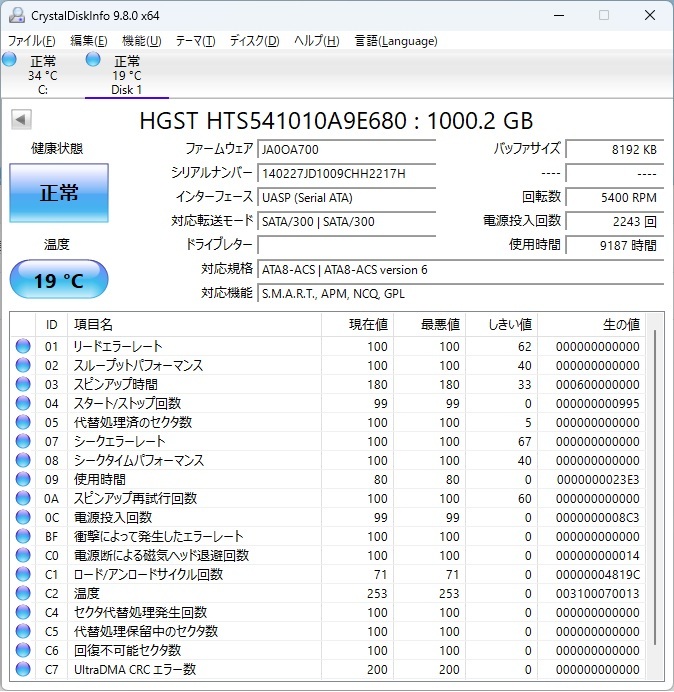The image size is (674, 692).
Task: Click the interface field UASP (Serial ATA)
Action: click(347, 197)
